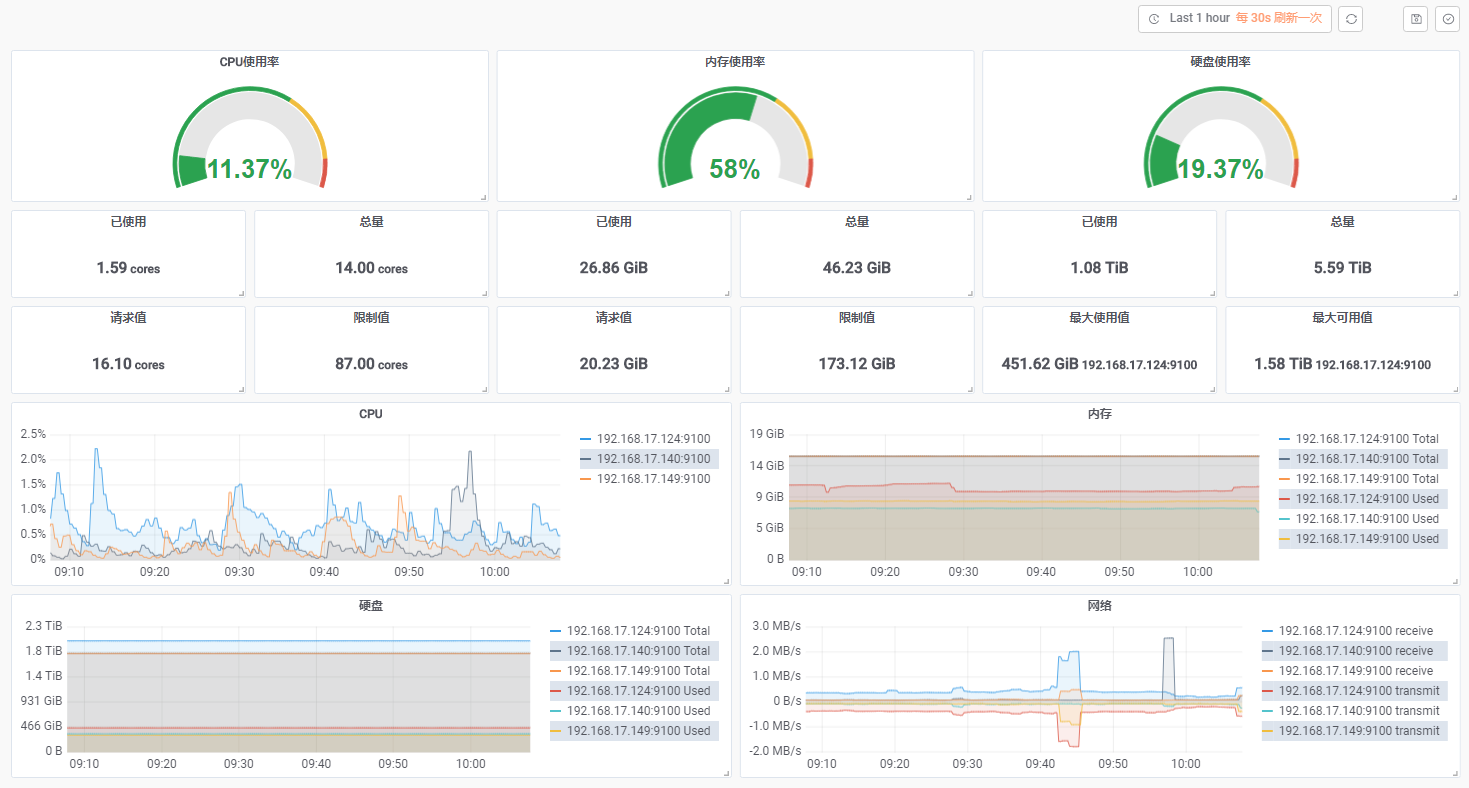The image size is (1469, 788).
Task: Click the save dashboard icon
Action: point(1416,19)
